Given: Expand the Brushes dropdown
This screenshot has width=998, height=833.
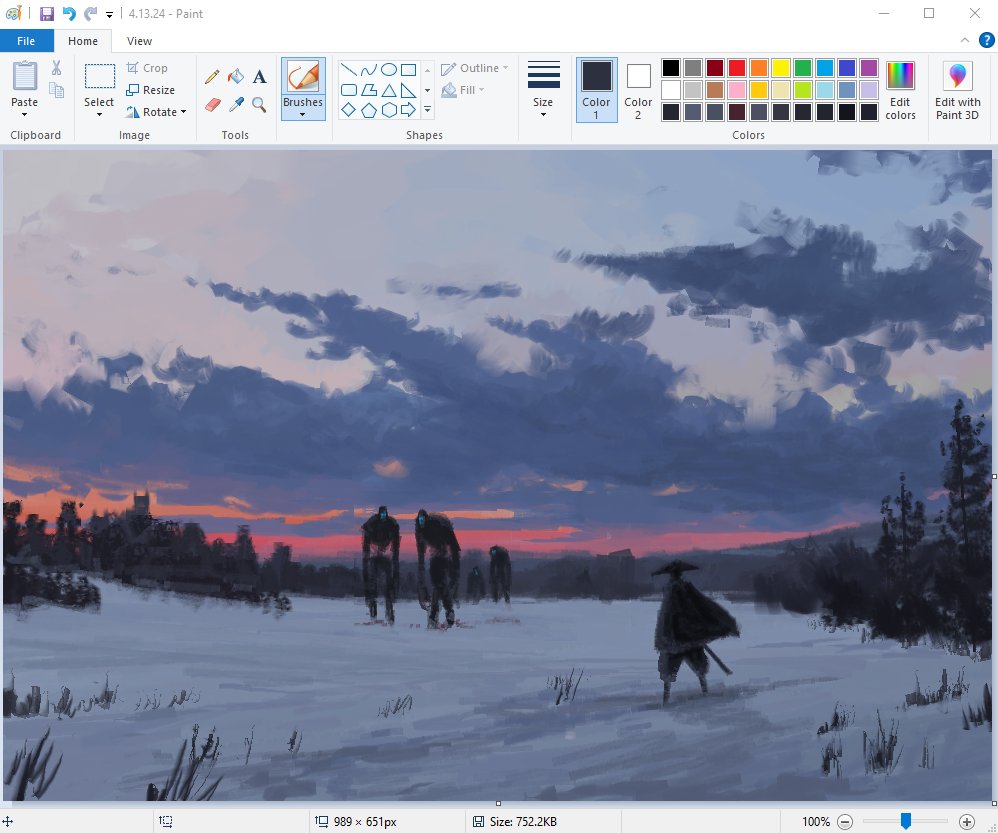Looking at the screenshot, I should [x=303, y=114].
